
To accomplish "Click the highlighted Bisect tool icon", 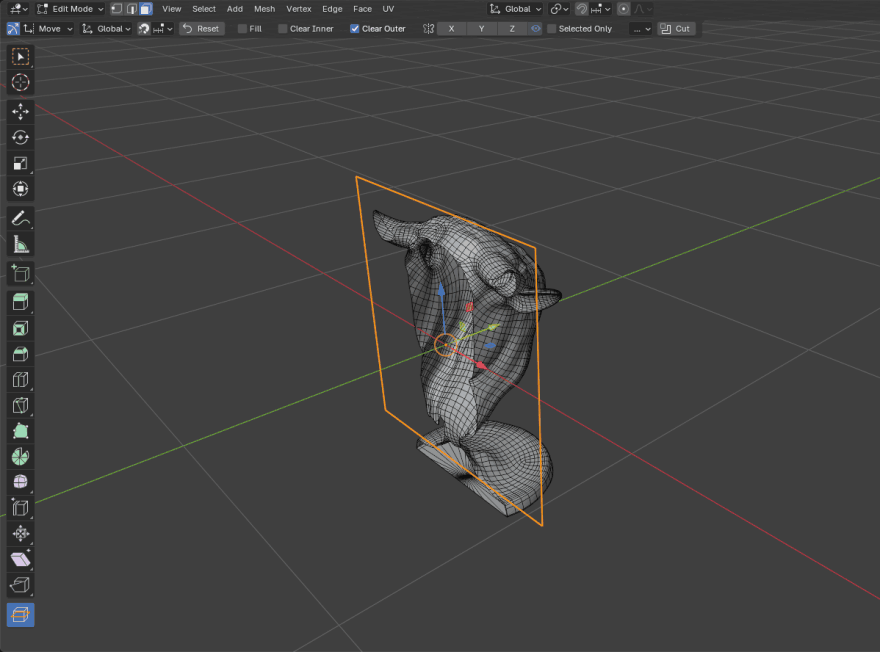I will click(20, 615).
